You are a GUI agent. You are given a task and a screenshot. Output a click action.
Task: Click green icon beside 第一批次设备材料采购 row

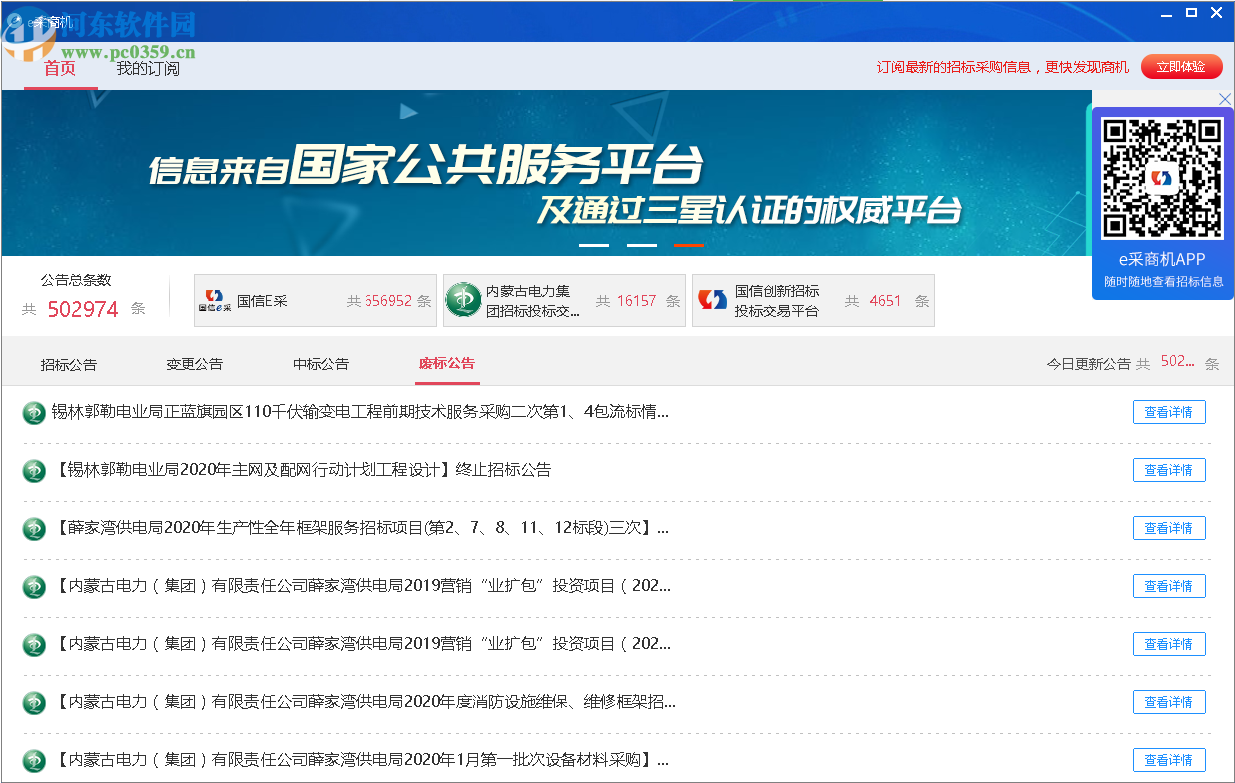click(34, 761)
